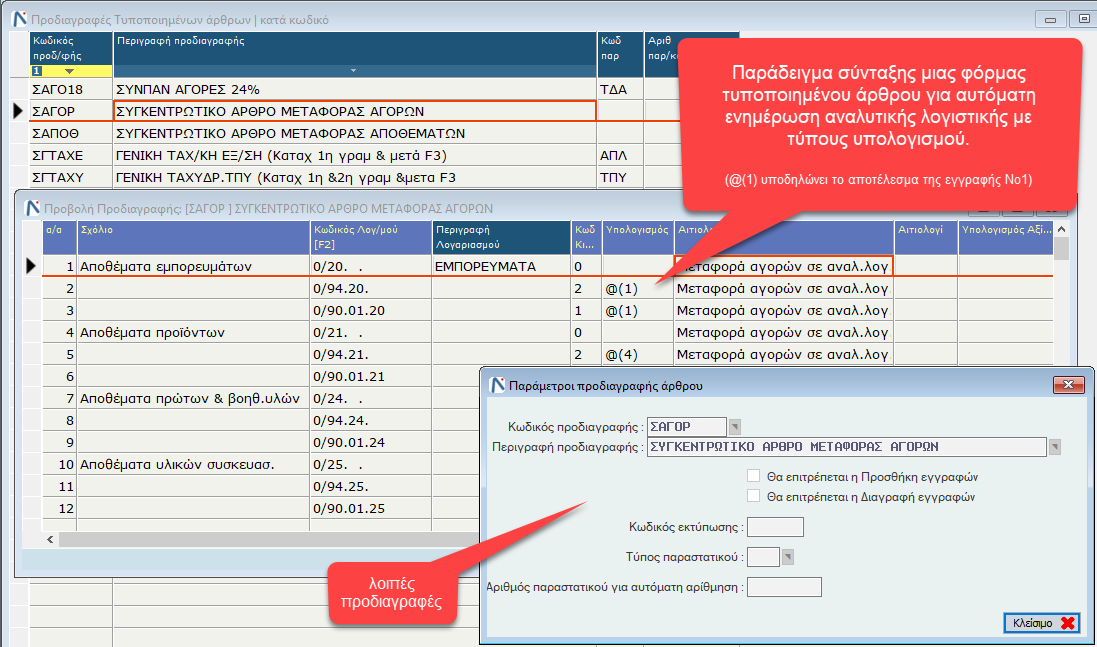Click the @(1) calculation cell in row 3

tap(637, 310)
